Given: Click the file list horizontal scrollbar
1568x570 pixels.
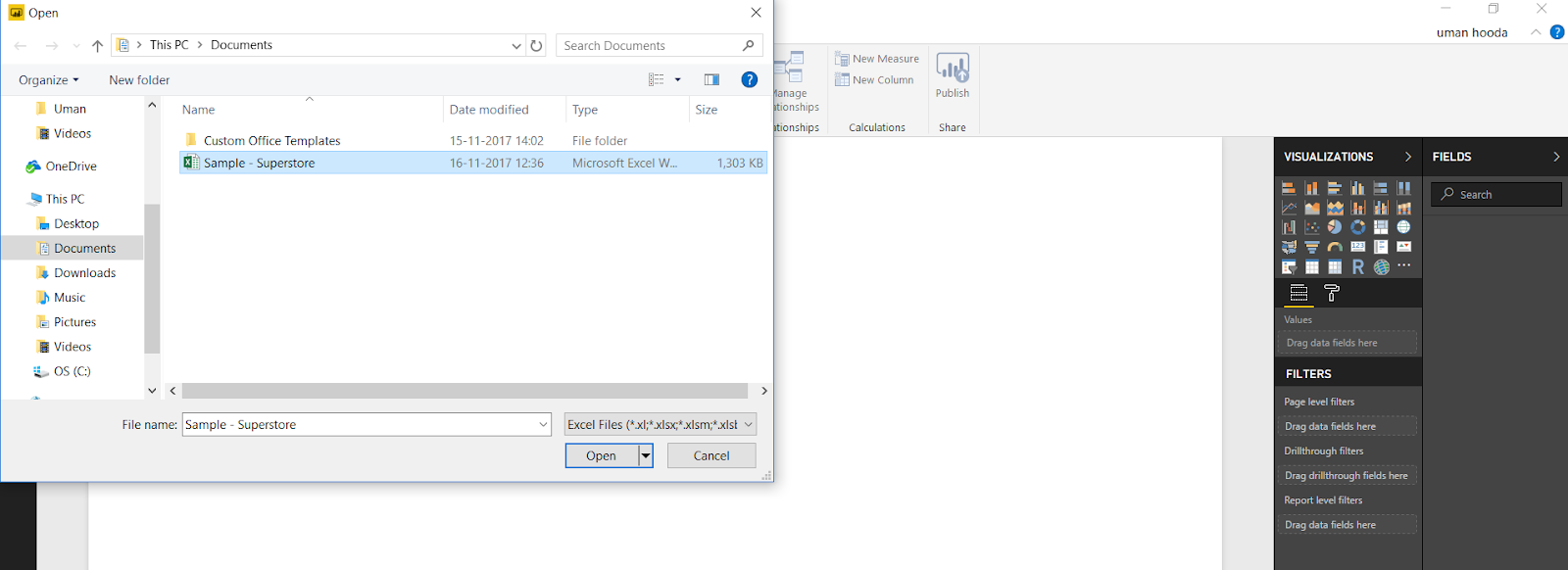Looking at the screenshot, I should (465, 391).
